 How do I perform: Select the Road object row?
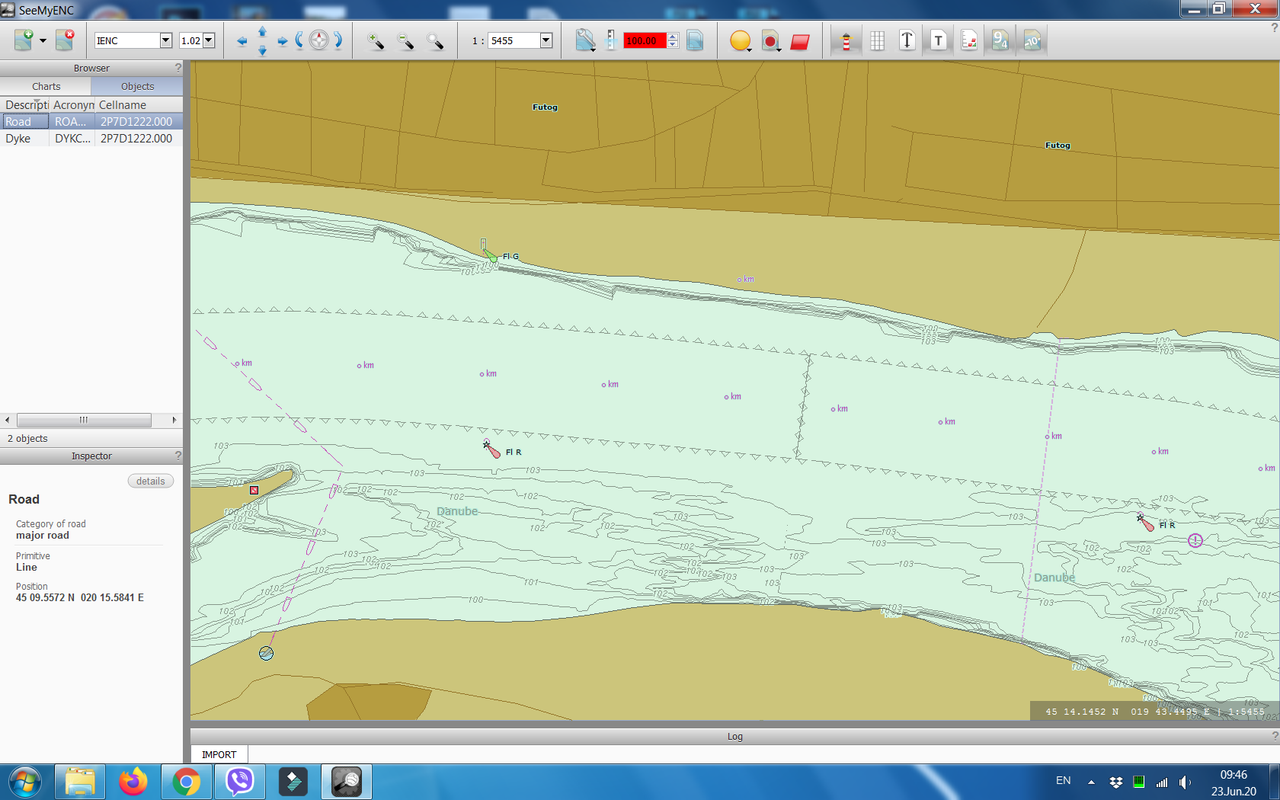91,121
